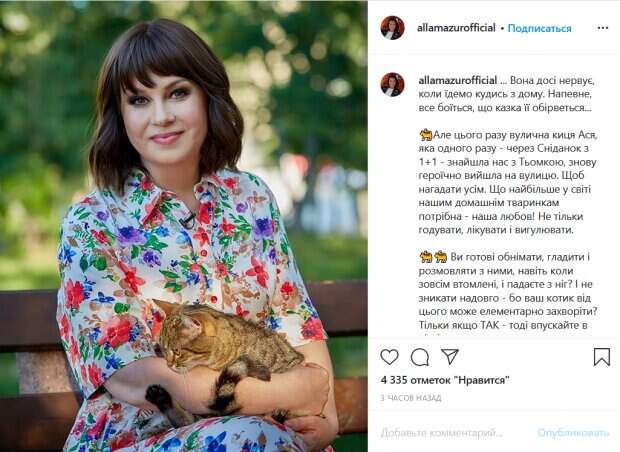Open the post timestamp '3 часов назад'
Screen dimensions: 620x452
(411, 398)
